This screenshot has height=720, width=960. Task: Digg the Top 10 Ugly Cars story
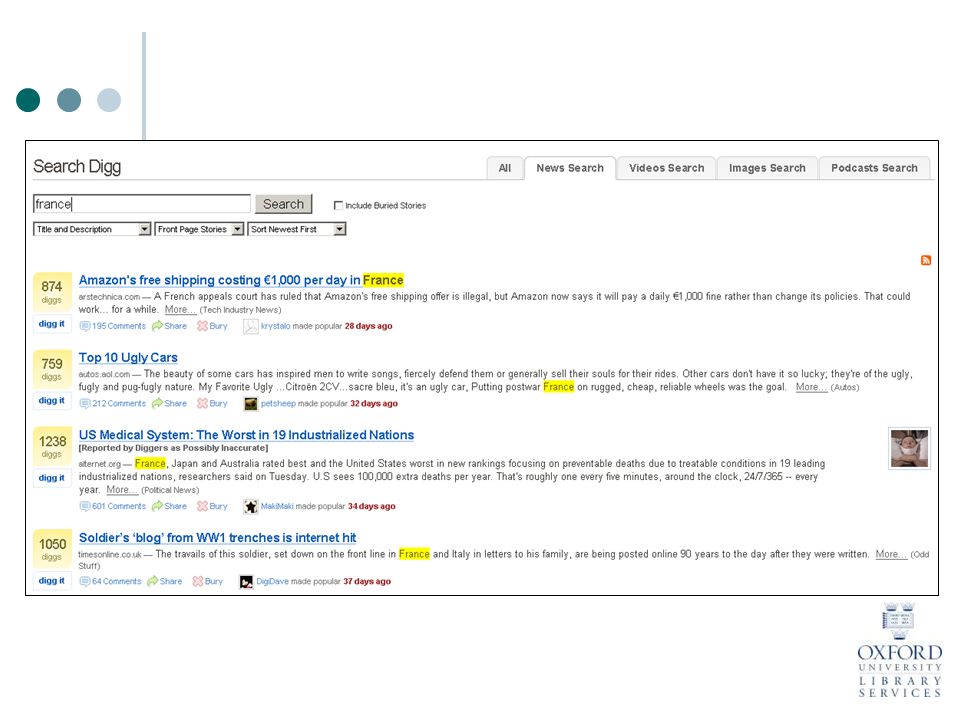pyautogui.click(x=51, y=400)
